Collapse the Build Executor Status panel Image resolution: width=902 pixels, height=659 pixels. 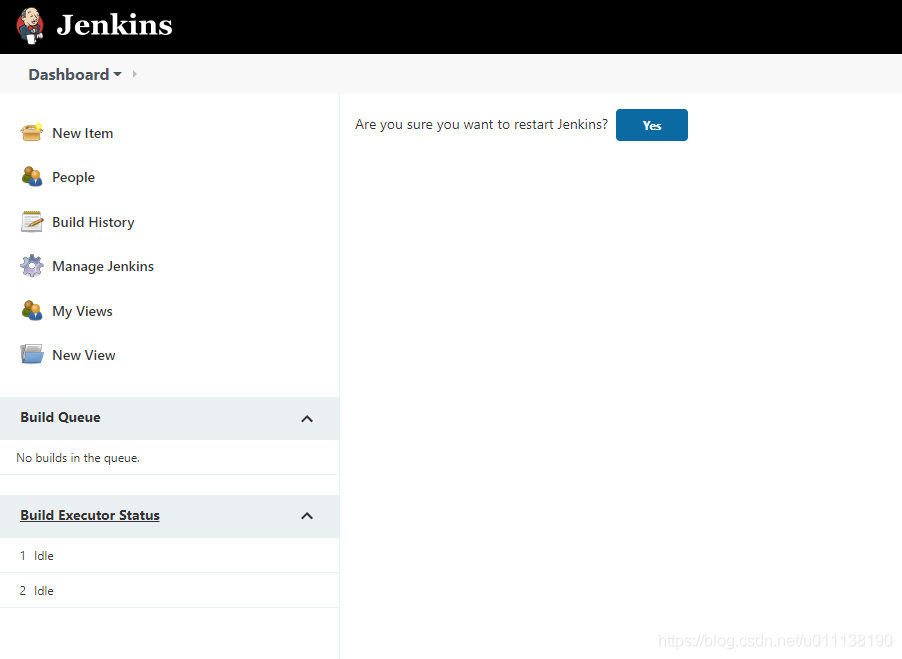click(307, 516)
